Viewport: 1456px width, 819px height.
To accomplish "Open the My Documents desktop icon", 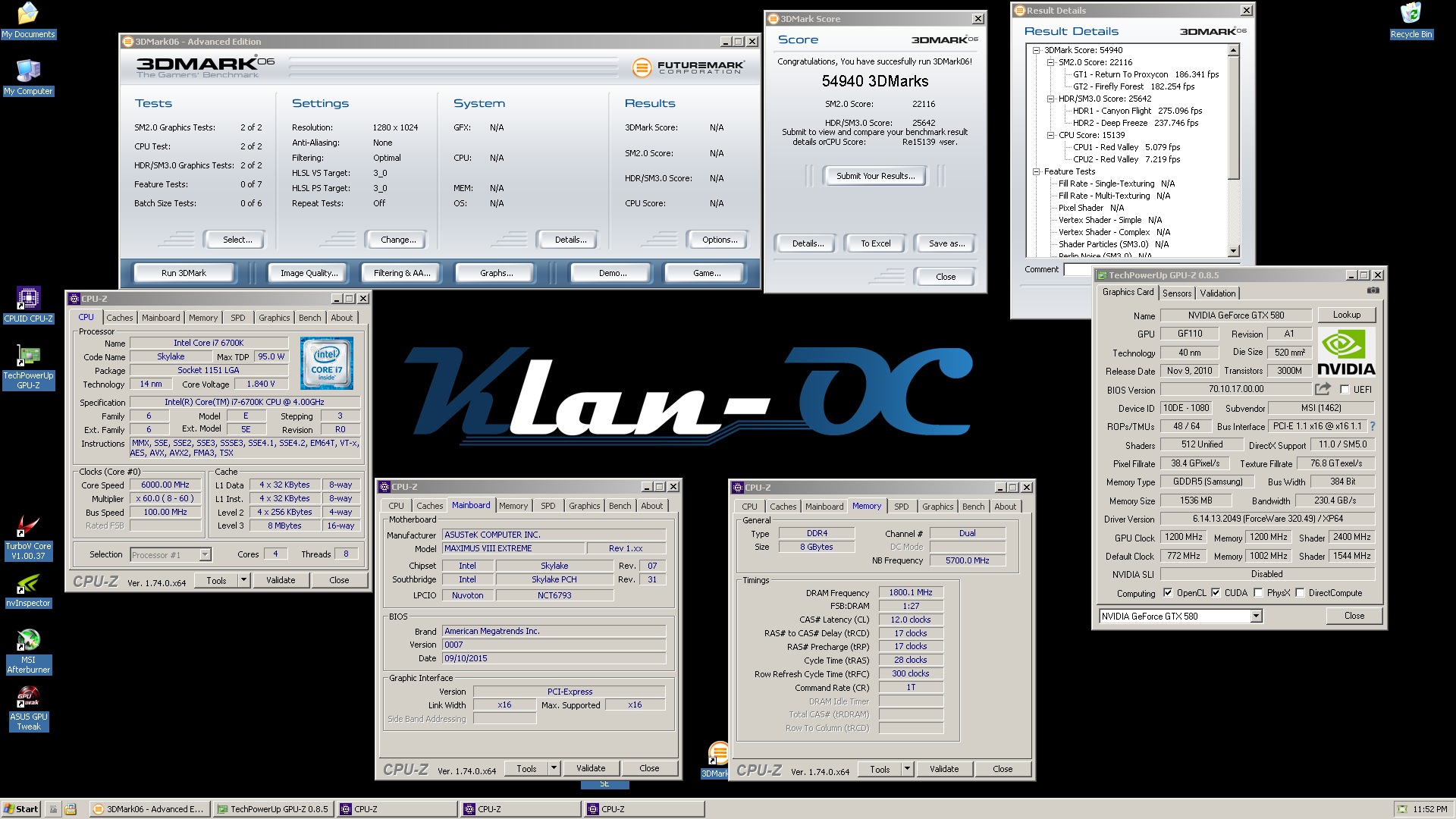I will point(28,20).
